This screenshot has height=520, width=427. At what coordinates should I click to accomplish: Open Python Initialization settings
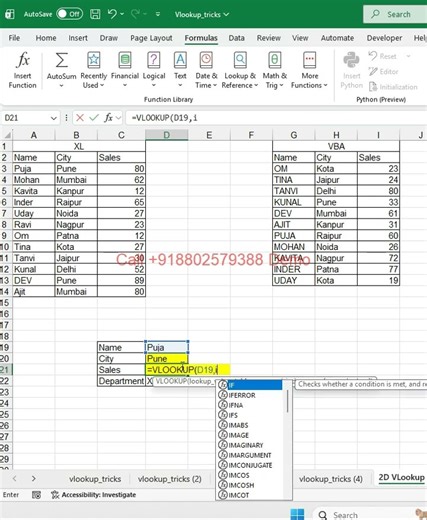tap(393, 87)
